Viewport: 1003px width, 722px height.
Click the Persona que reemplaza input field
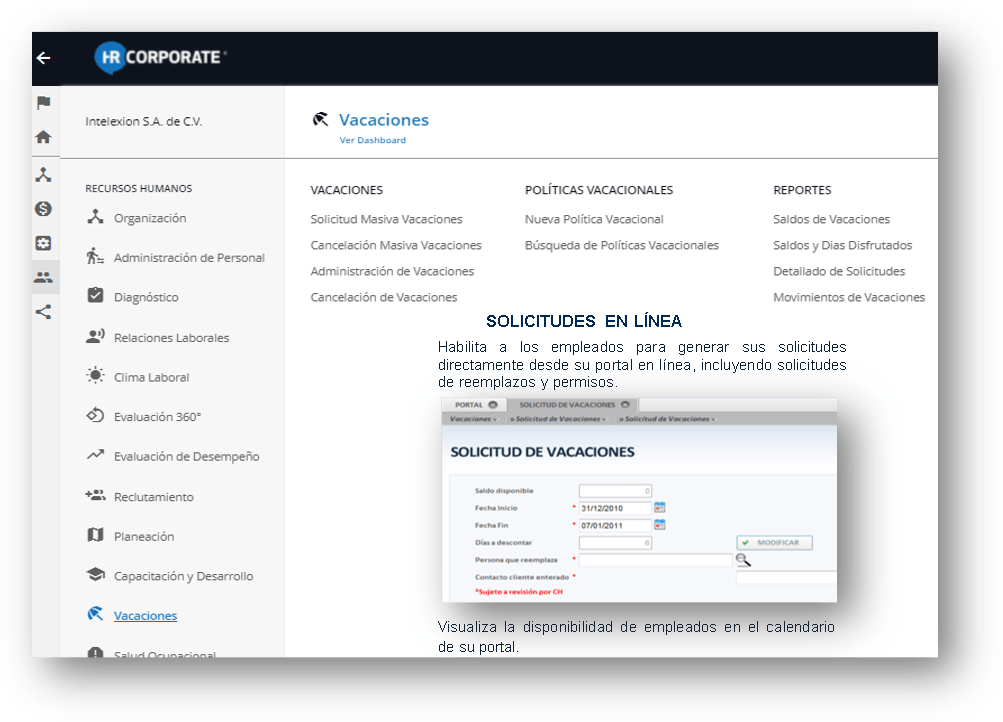pos(654,560)
